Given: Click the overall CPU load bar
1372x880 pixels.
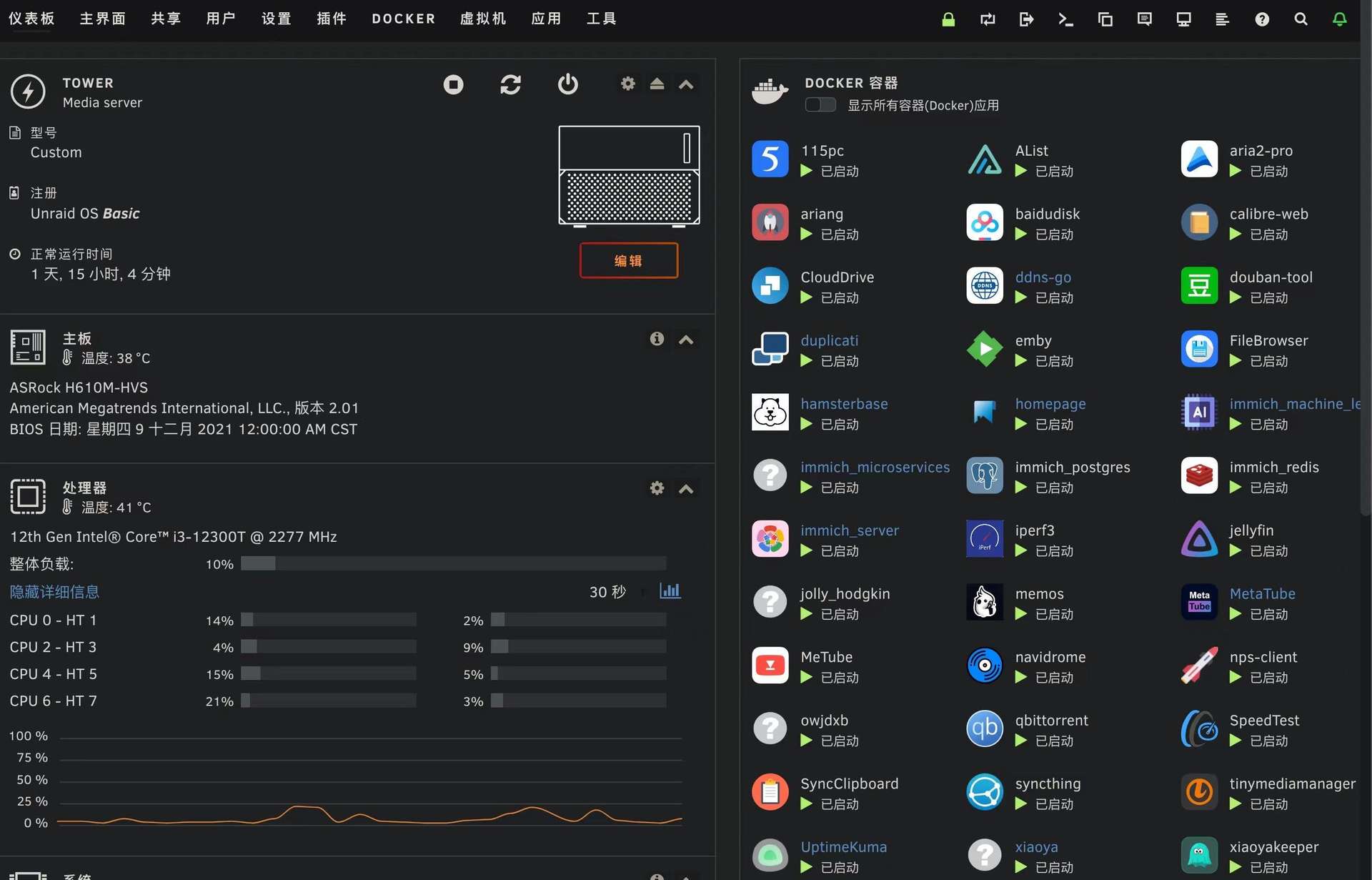Looking at the screenshot, I should pyautogui.click(x=453, y=564).
